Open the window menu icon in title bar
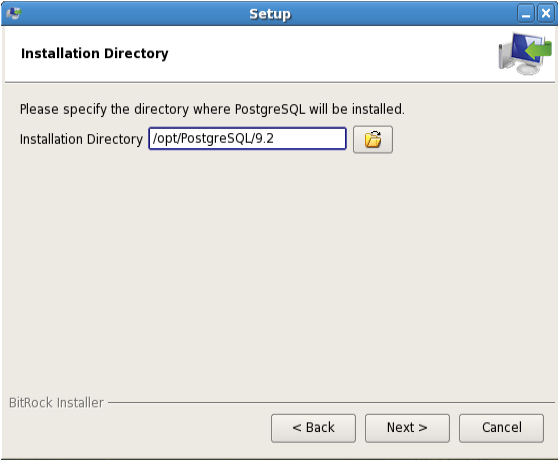Screen dimensions: 559x461 tap(14, 14)
